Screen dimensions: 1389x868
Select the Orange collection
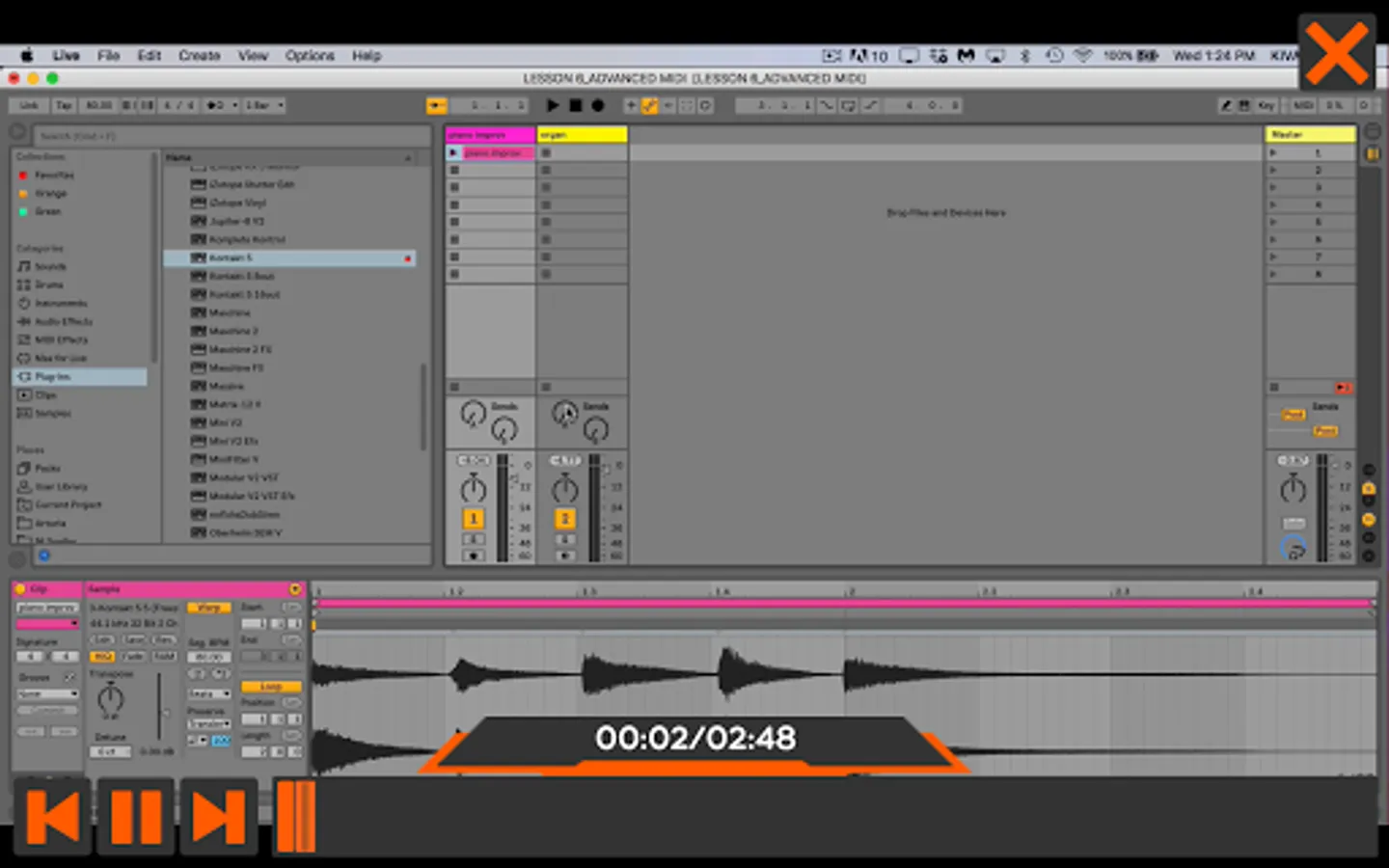point(51,194)
